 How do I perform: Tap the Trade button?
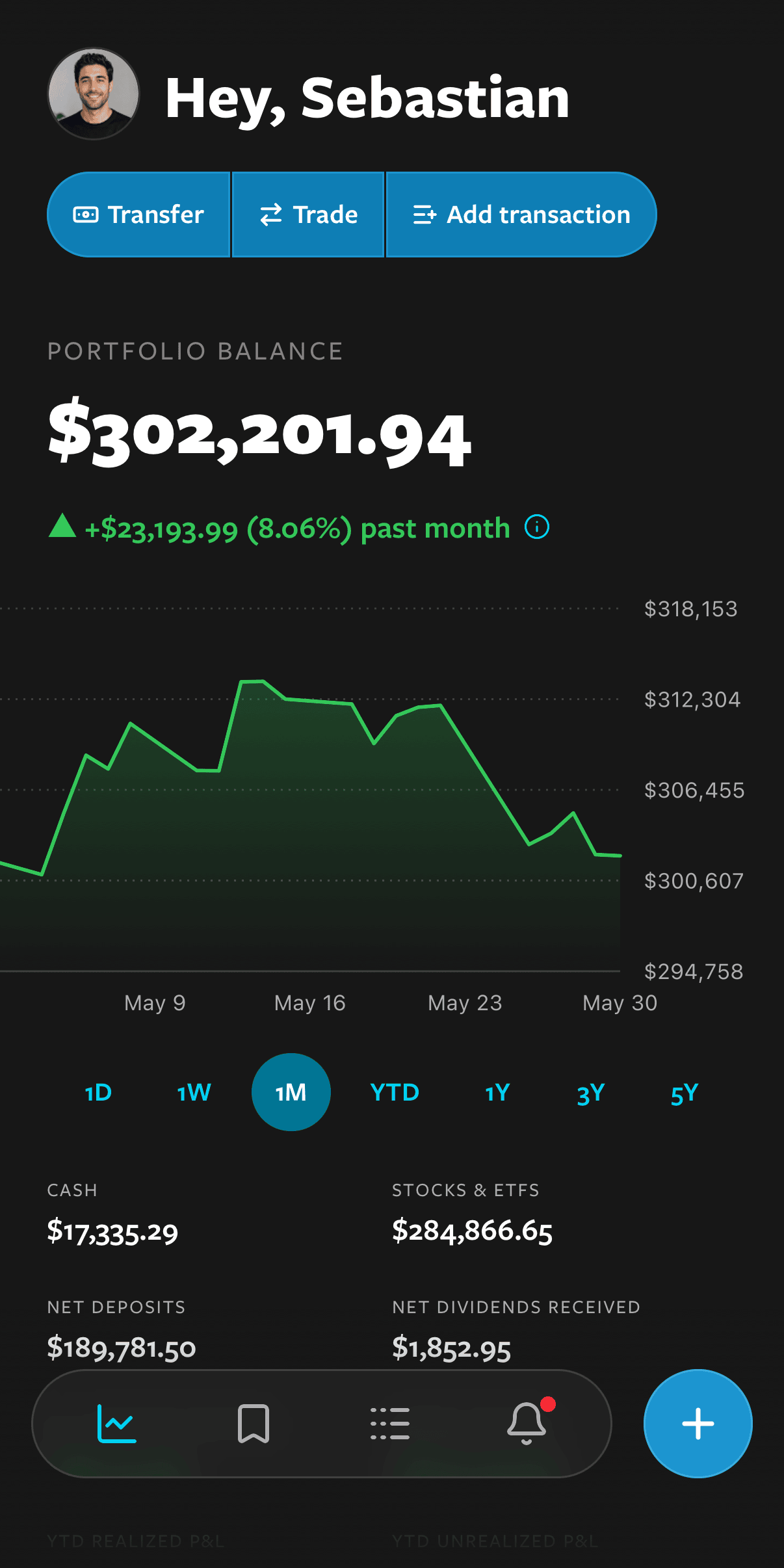pos(308,215)
